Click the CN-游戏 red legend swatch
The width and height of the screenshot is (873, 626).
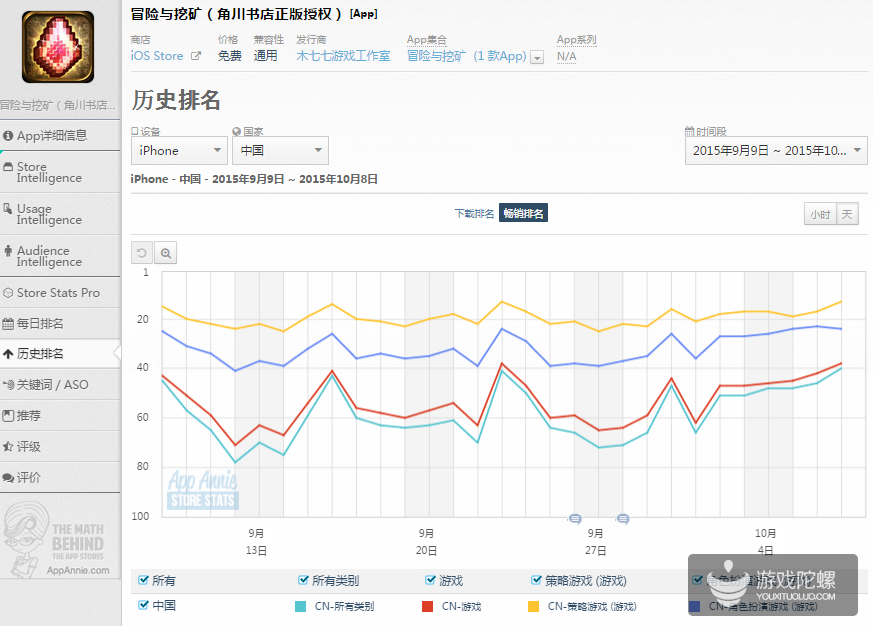427,606
